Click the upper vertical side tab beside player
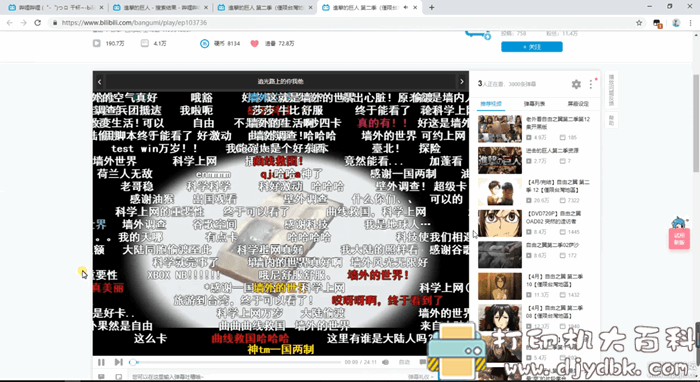 (611, 90)
